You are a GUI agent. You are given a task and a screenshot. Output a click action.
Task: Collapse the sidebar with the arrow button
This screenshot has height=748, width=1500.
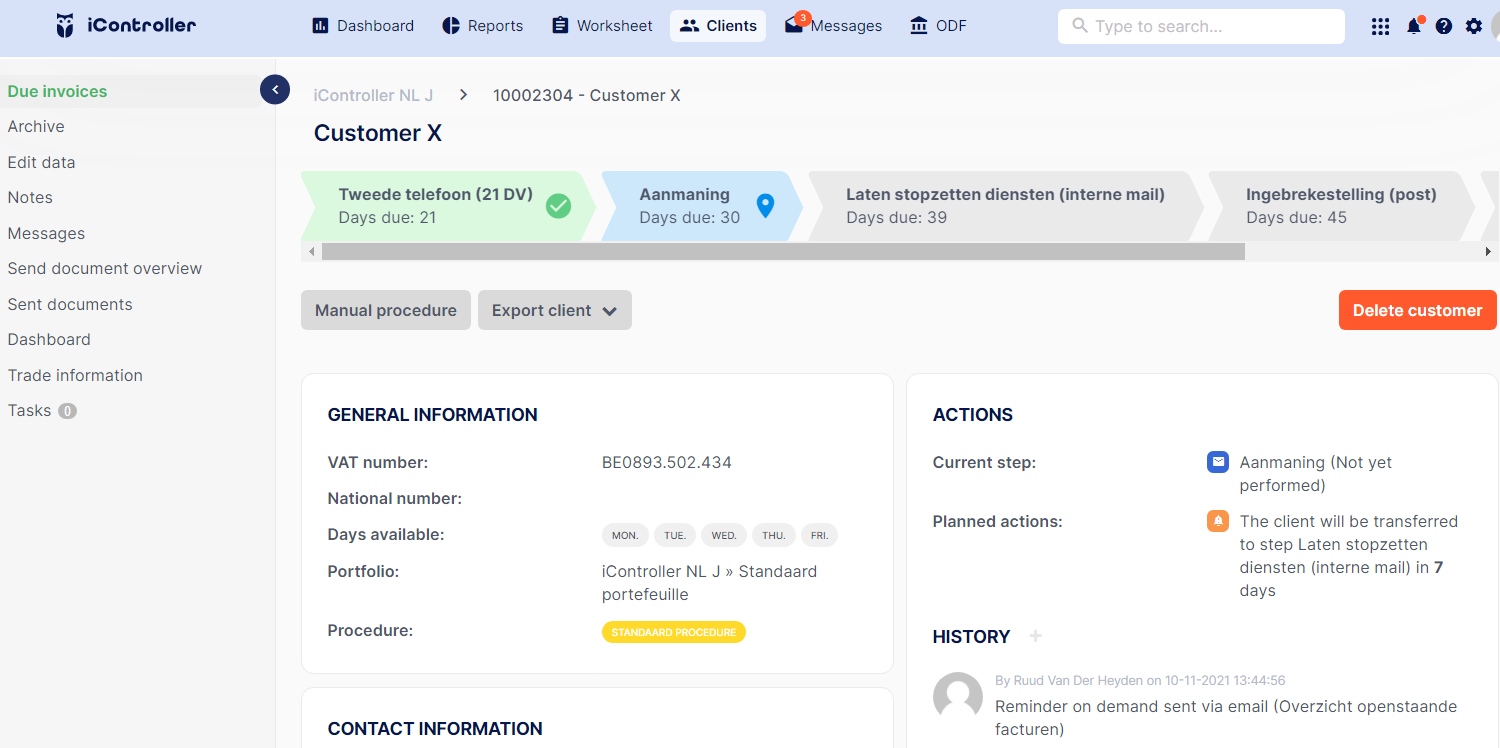(275, 90)
